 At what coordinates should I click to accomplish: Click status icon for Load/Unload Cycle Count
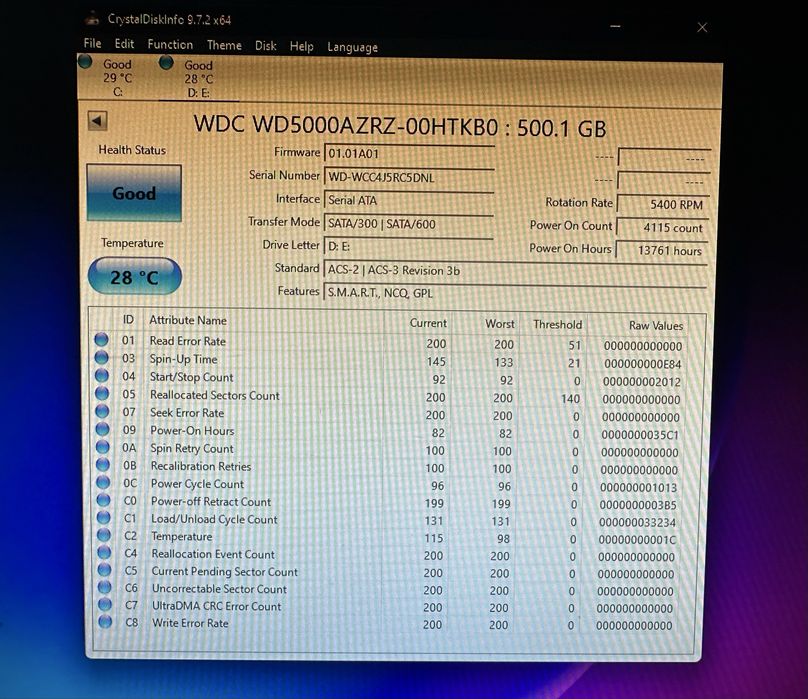coord(104,518)
